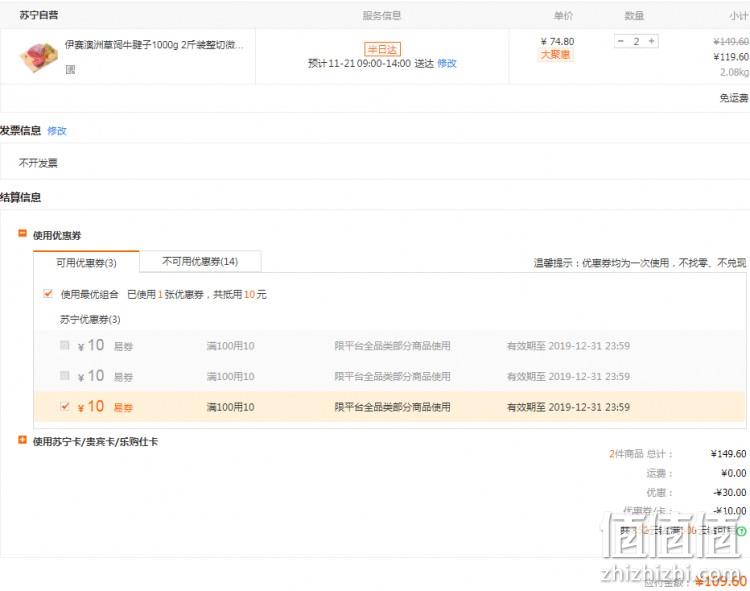The height and width of the screenshot is (591, 750).
Task: Decrease quantity with the minus button
Action: coord(621,41)
